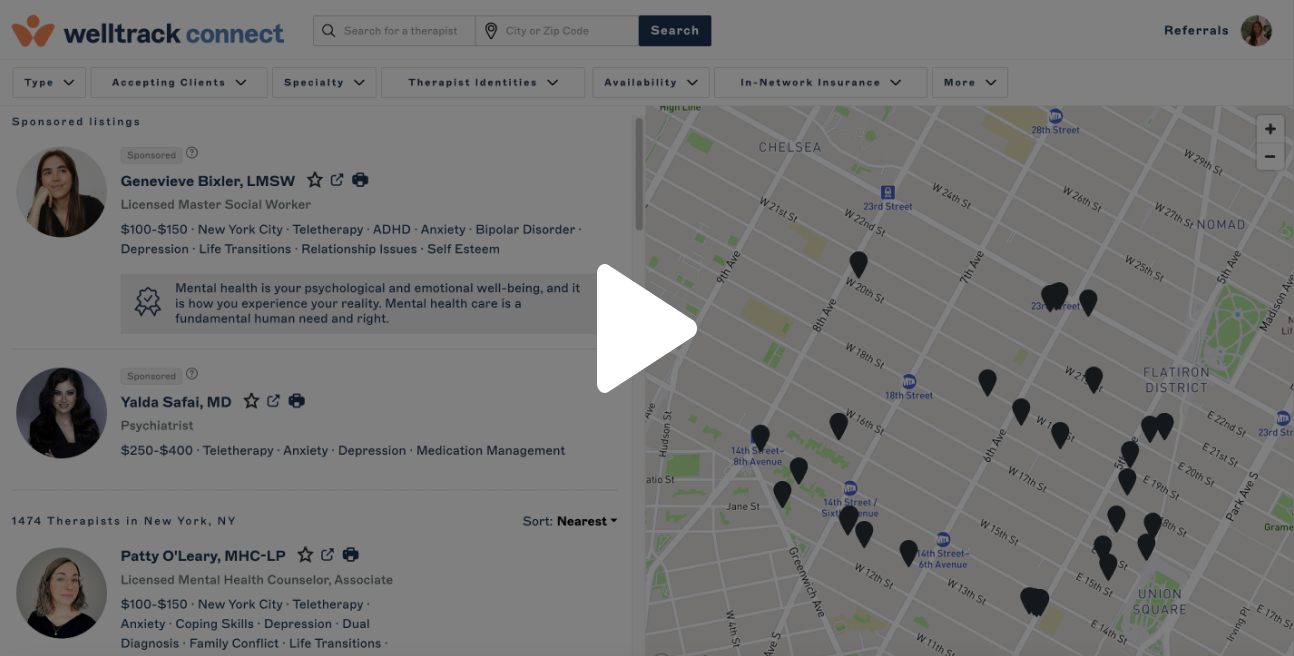Open Genevieve Bixler's profile in new tab icon
The image size is (1294, 656).
337,180
